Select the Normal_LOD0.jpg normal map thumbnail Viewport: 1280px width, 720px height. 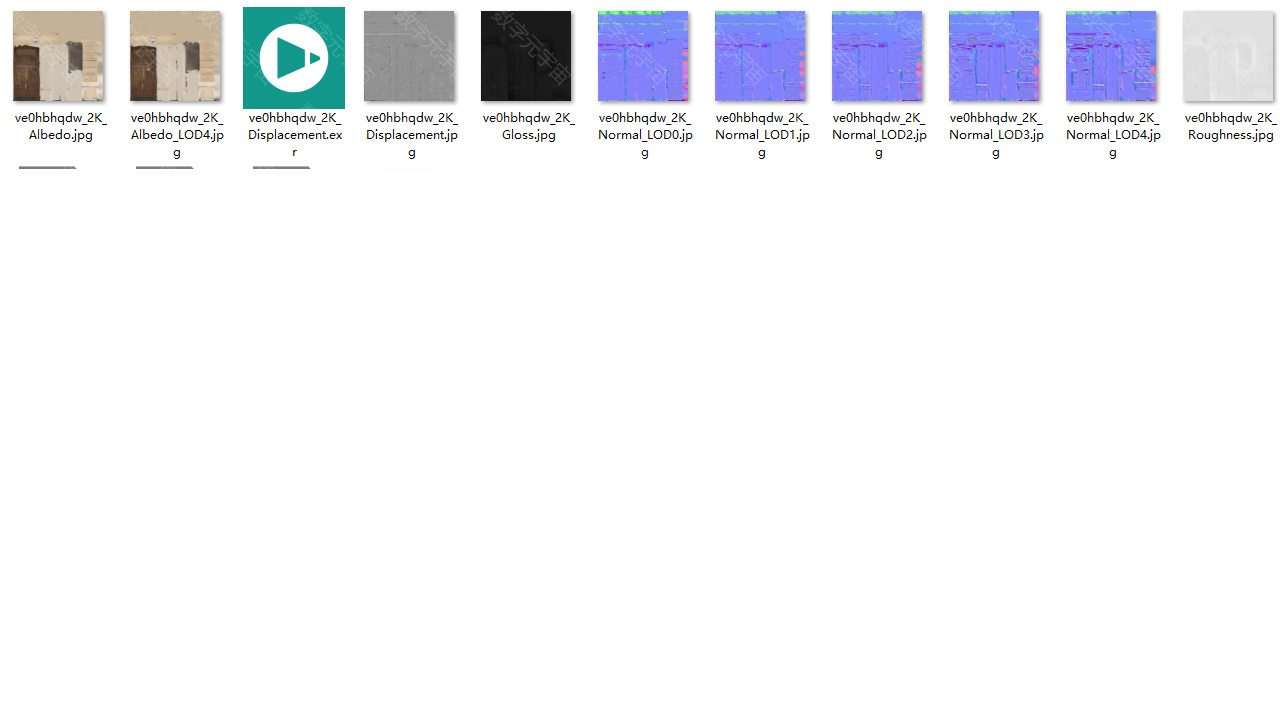(x=643, y=56)
